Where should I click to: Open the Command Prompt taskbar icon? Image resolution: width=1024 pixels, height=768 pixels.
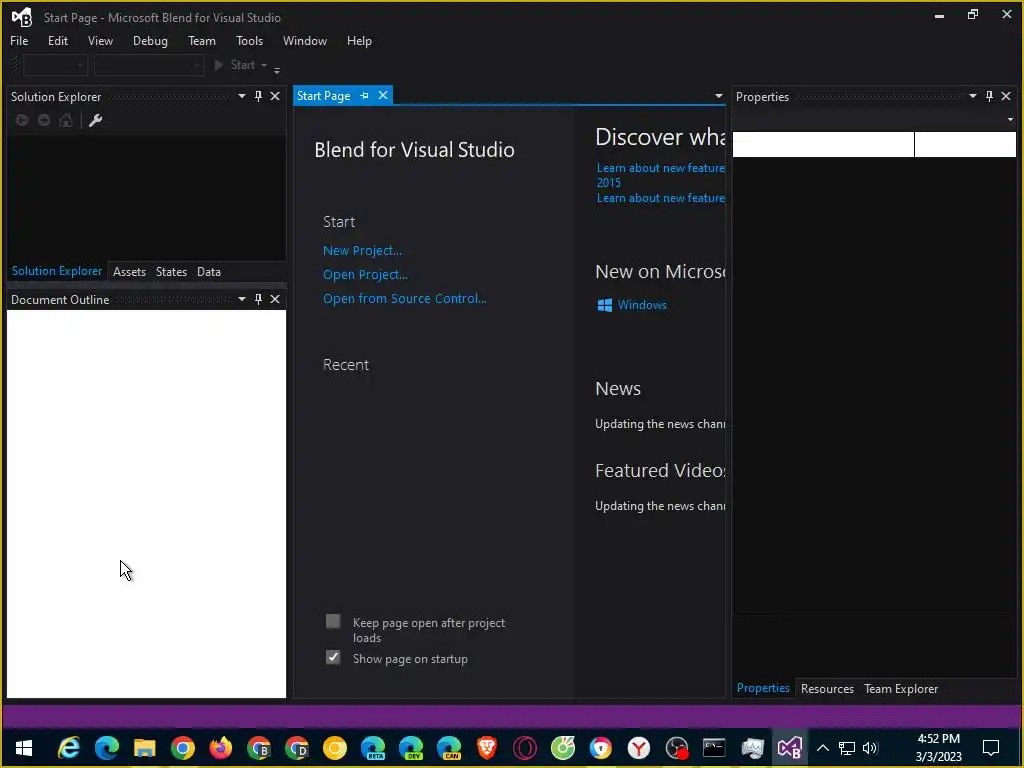tap(714, 748)
